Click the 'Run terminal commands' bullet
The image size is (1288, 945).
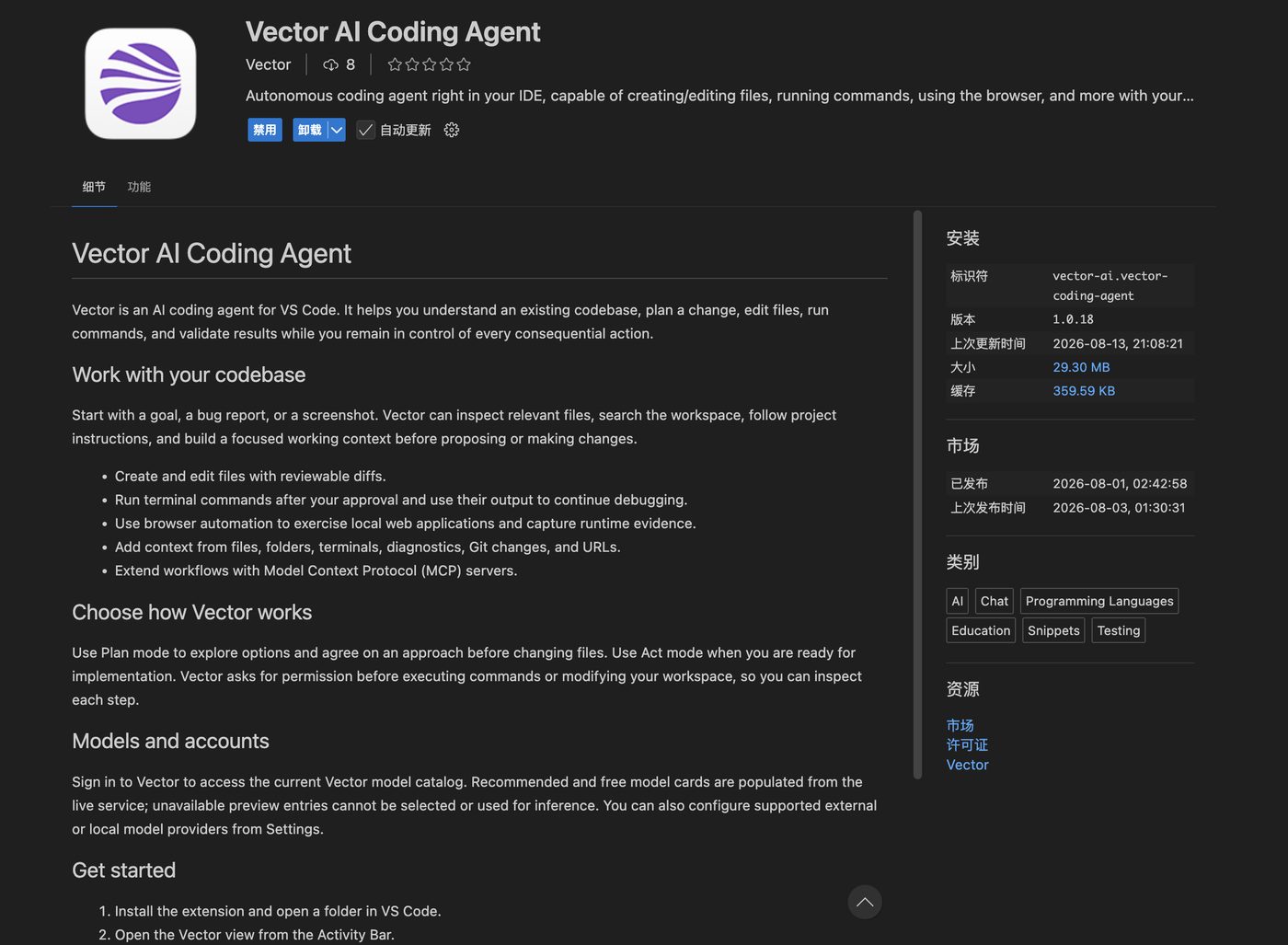pyautogui.click(x=401, y=500)
